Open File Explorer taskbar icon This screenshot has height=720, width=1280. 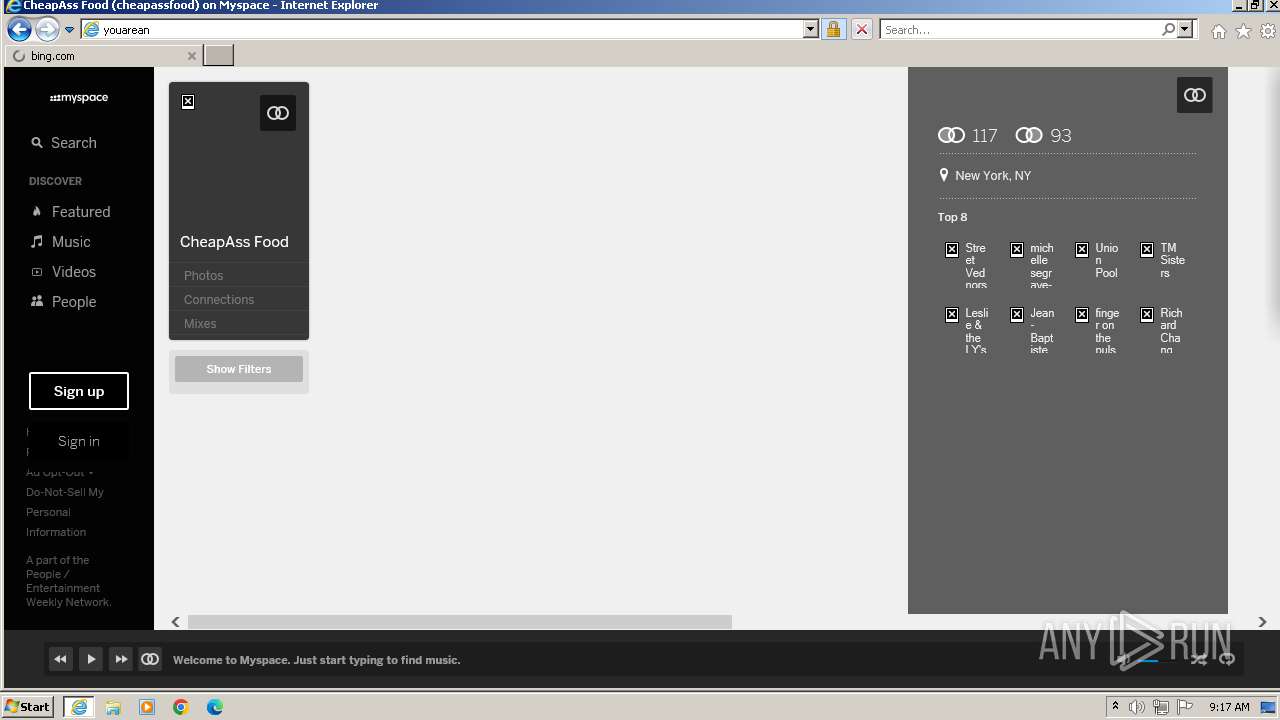[x=113, y=707]
